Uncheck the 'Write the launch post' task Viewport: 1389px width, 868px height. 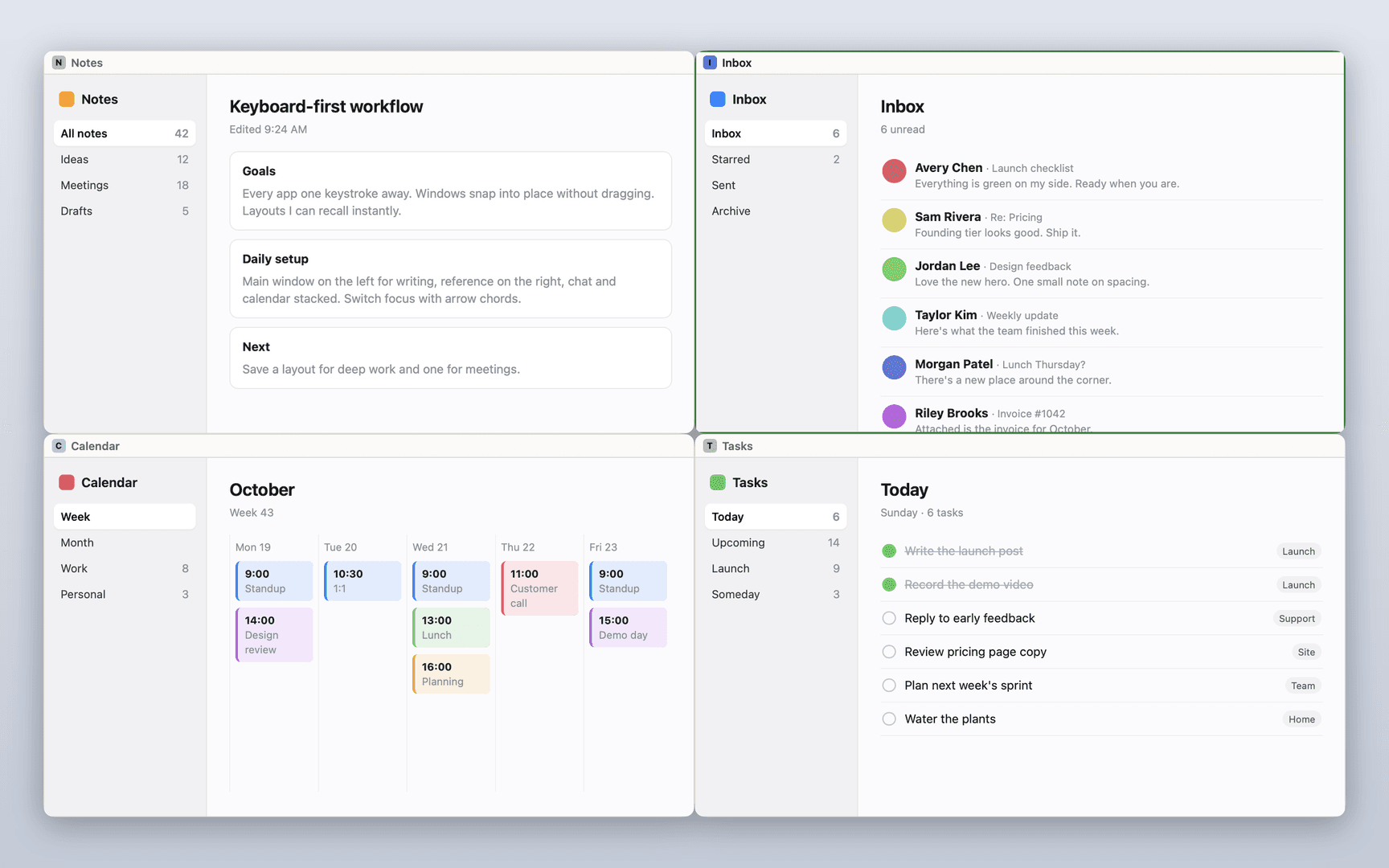889,551
